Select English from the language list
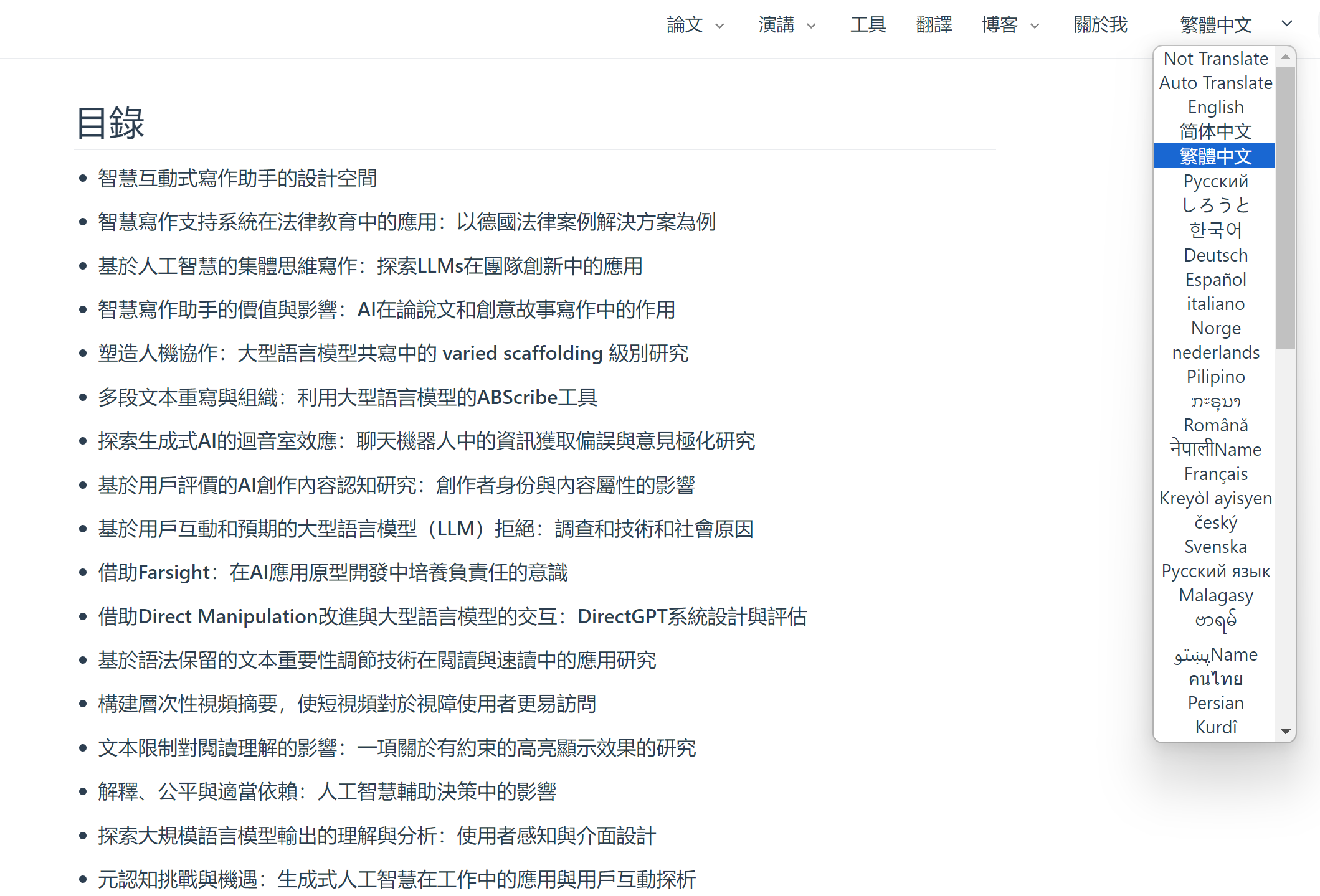Viewport: 1320px width, 896px height. pyautogui.click(x=1215, y=107)
